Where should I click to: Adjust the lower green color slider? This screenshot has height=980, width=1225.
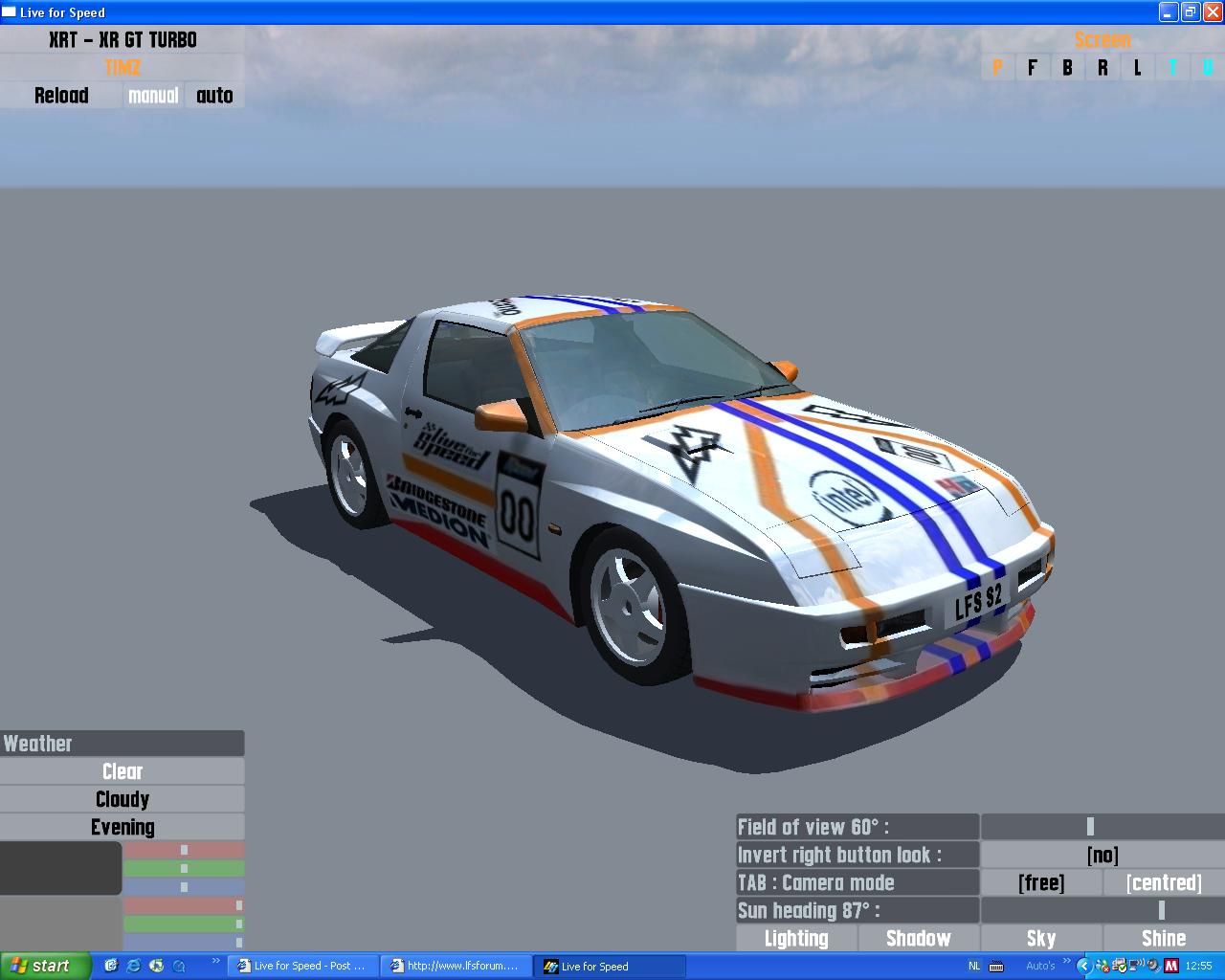click(184, 924)
